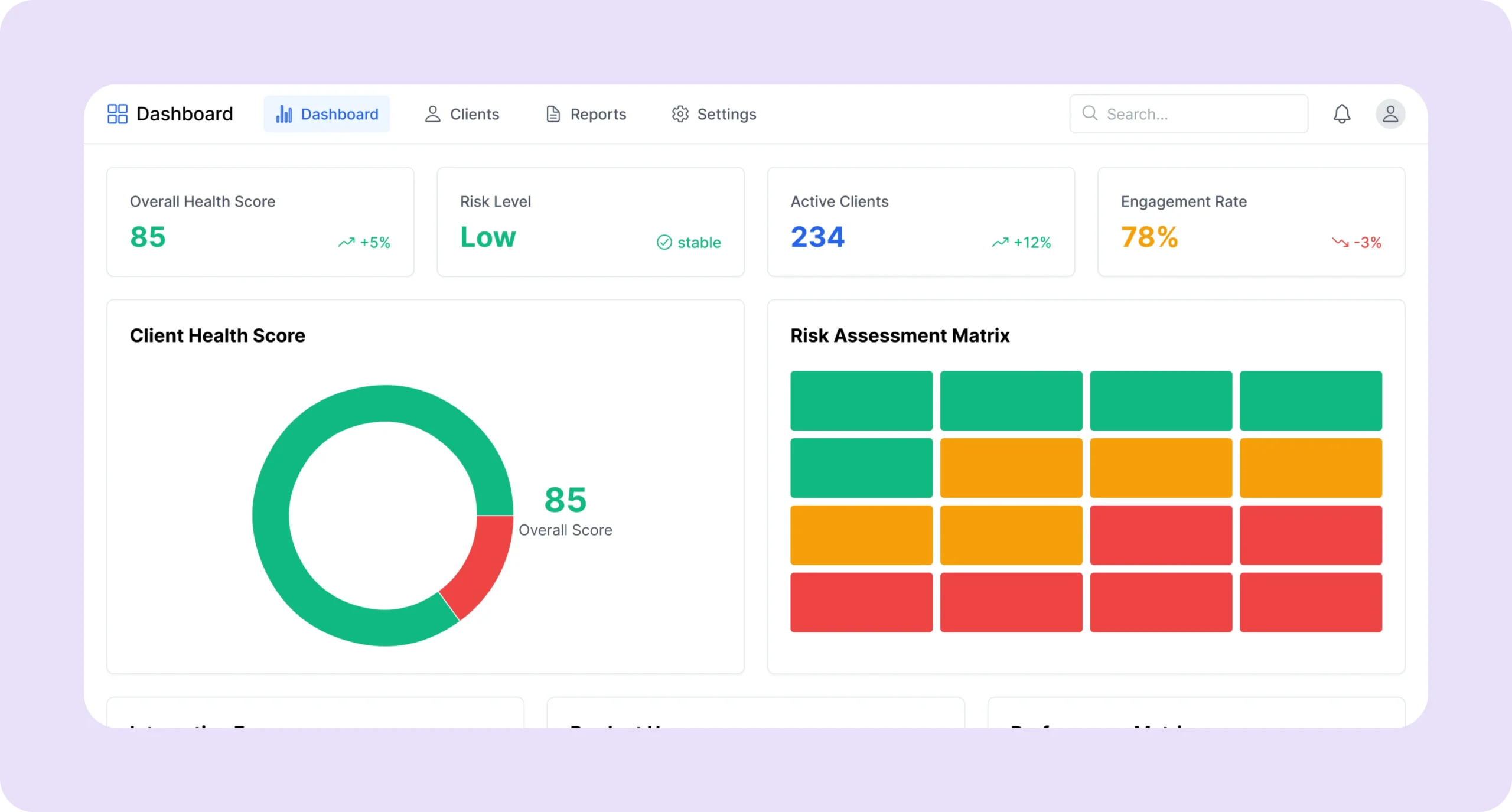Open the Clients tab
Viewport: 1512px width, 812px height.
point(462,114)
